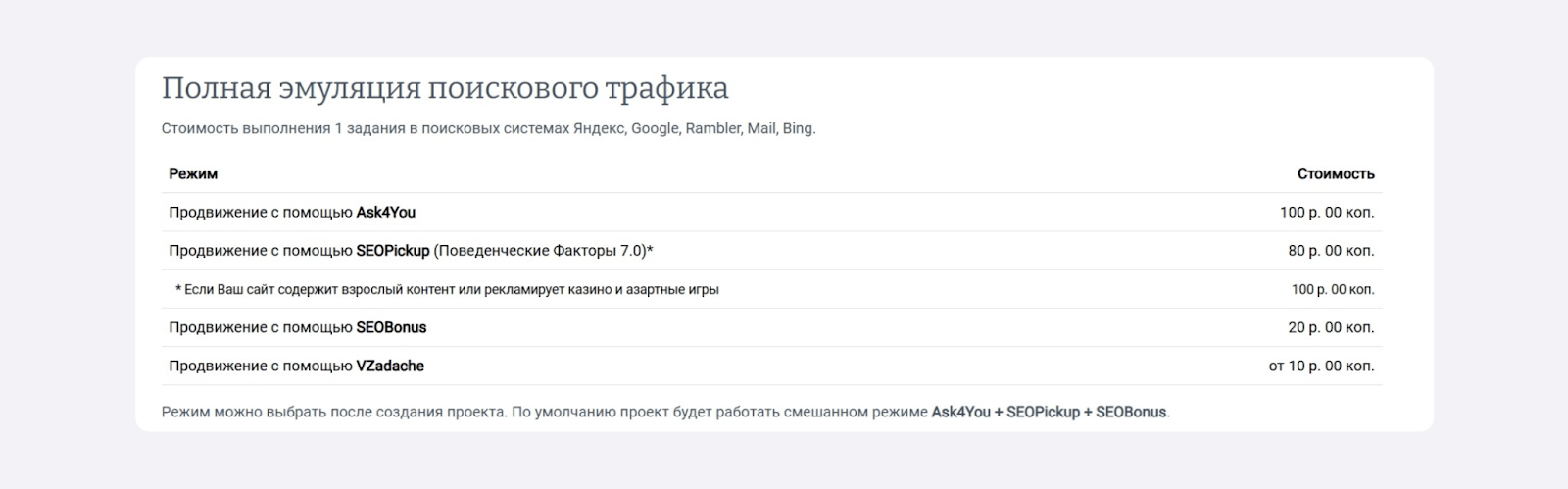
Task: Click the 20 р. 00 коп. price
Action: coord(1330,327)
